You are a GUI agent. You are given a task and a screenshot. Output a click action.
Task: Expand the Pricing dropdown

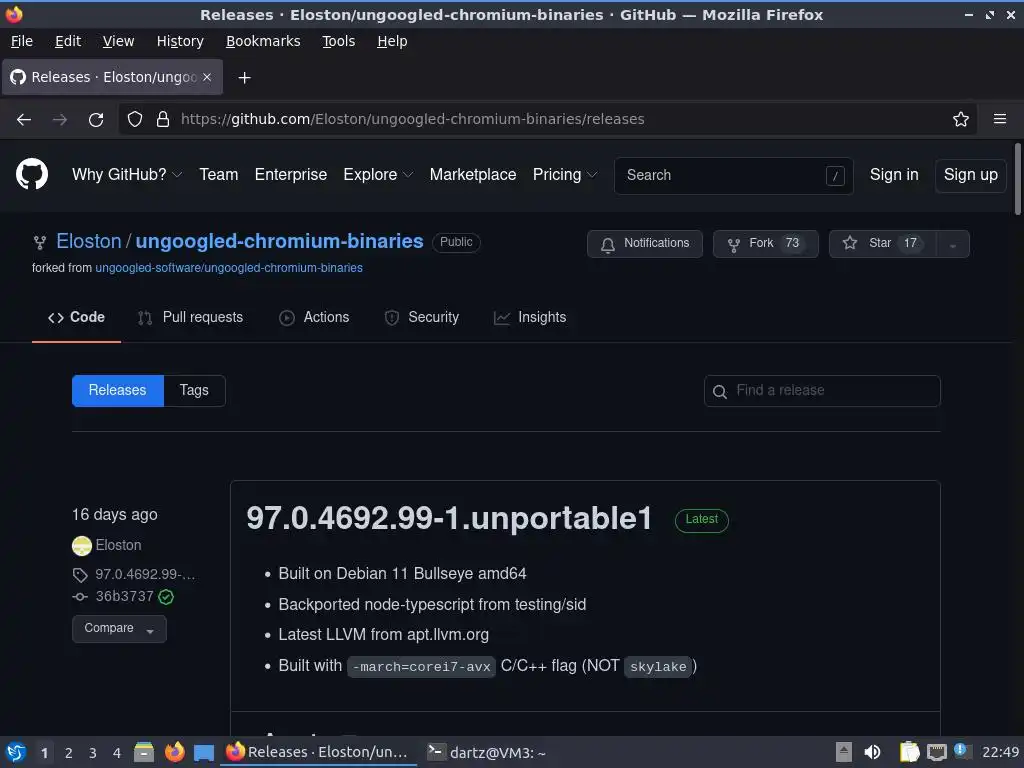pos(565,174)
